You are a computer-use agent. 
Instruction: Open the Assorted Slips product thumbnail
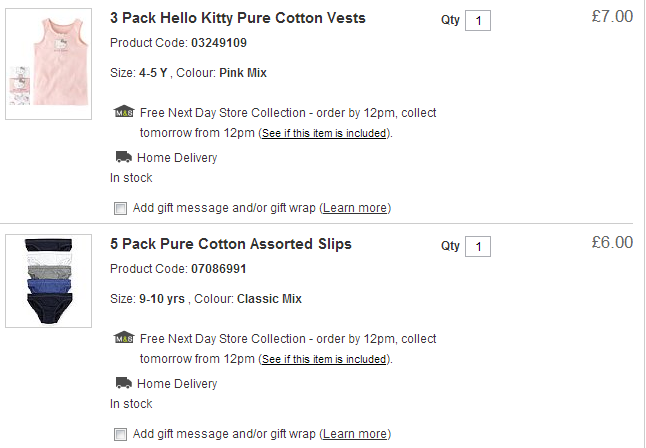[x=49, y=281]
